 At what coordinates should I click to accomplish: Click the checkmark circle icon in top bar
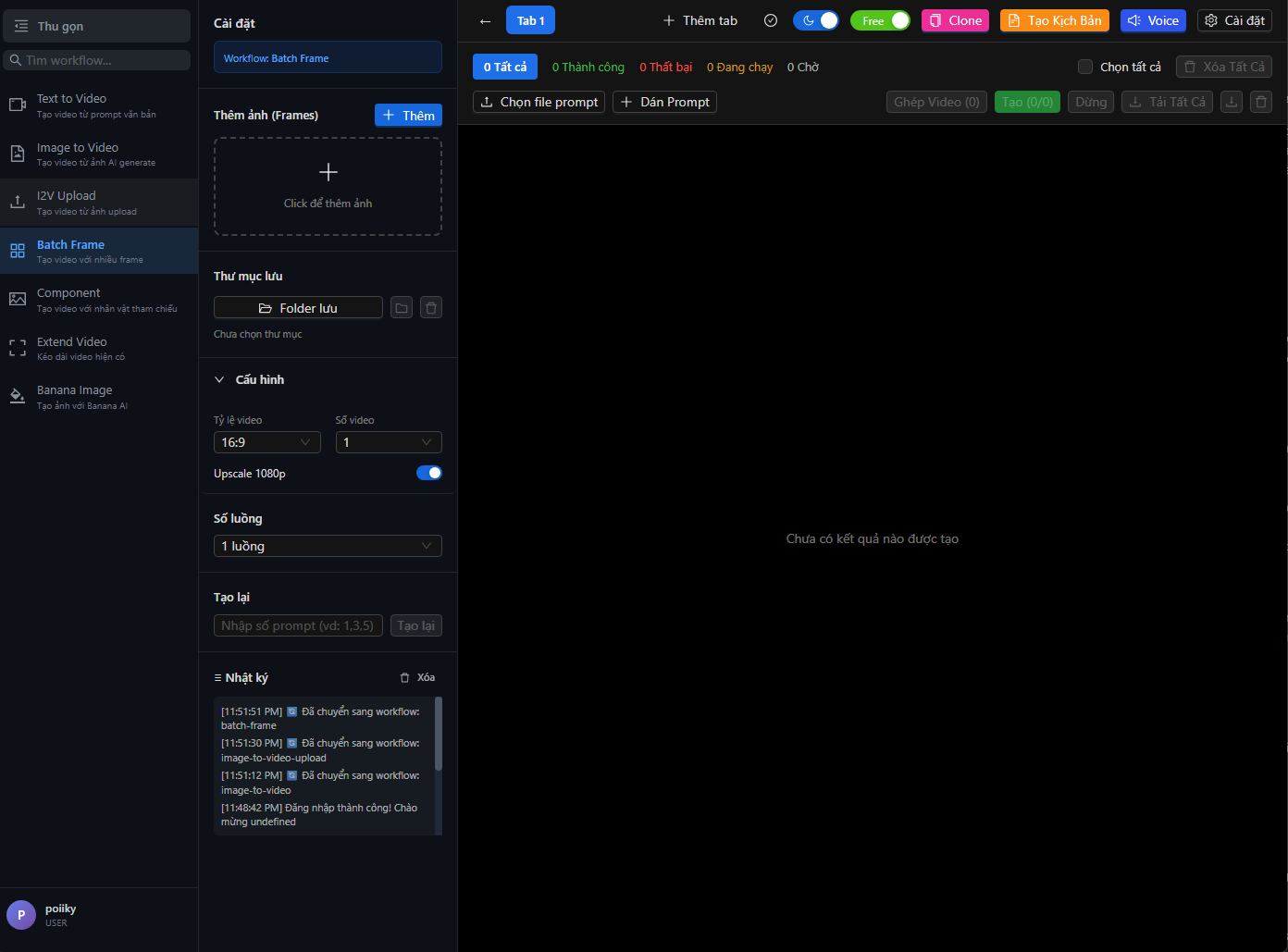tap(771, 20)
